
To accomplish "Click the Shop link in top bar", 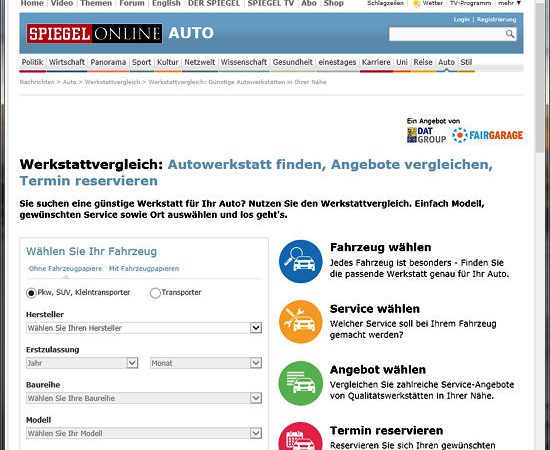I will (x=334, y=3).
